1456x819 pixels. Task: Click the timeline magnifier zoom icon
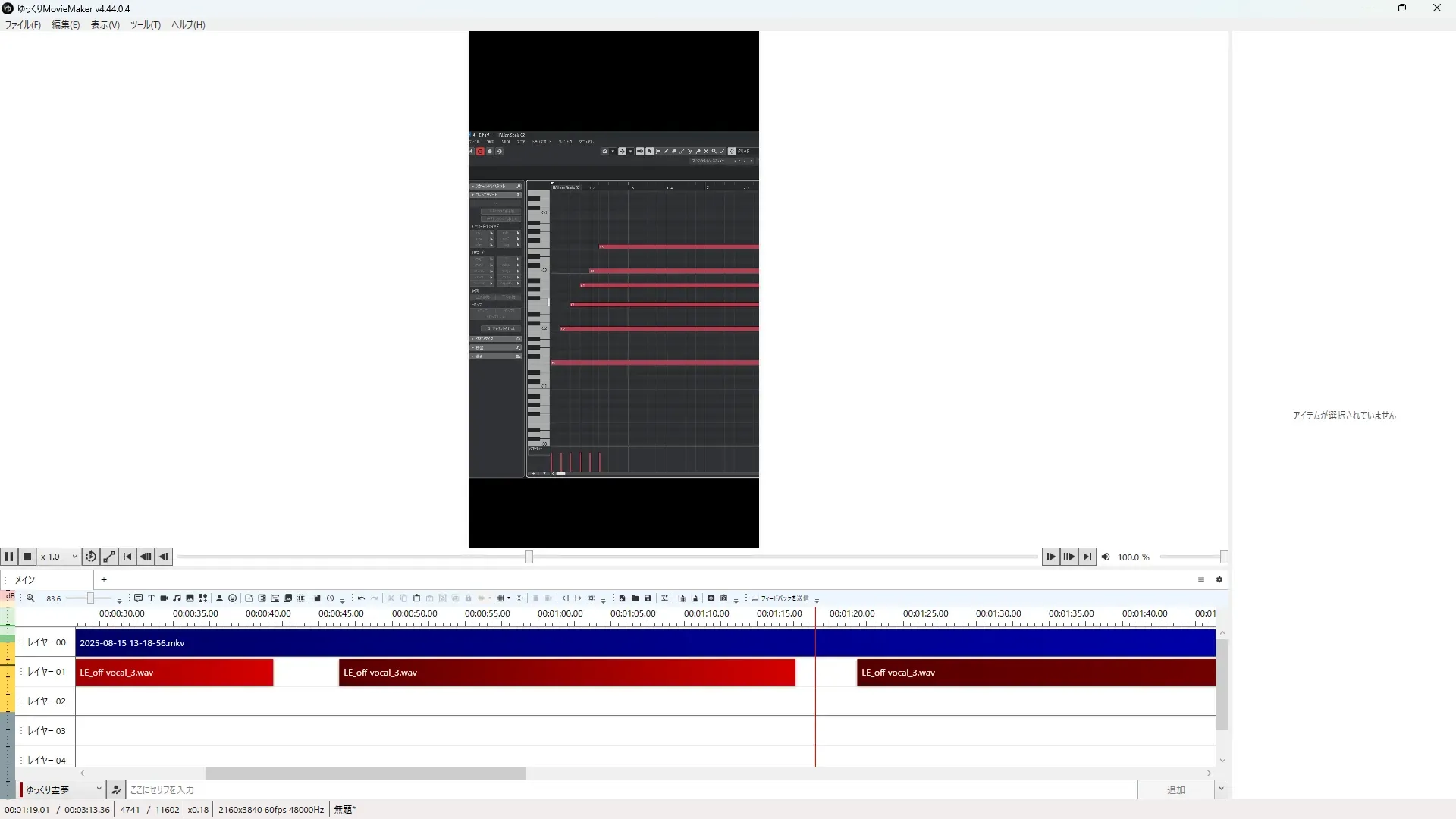pyautogui.click(x=31, y=598)
